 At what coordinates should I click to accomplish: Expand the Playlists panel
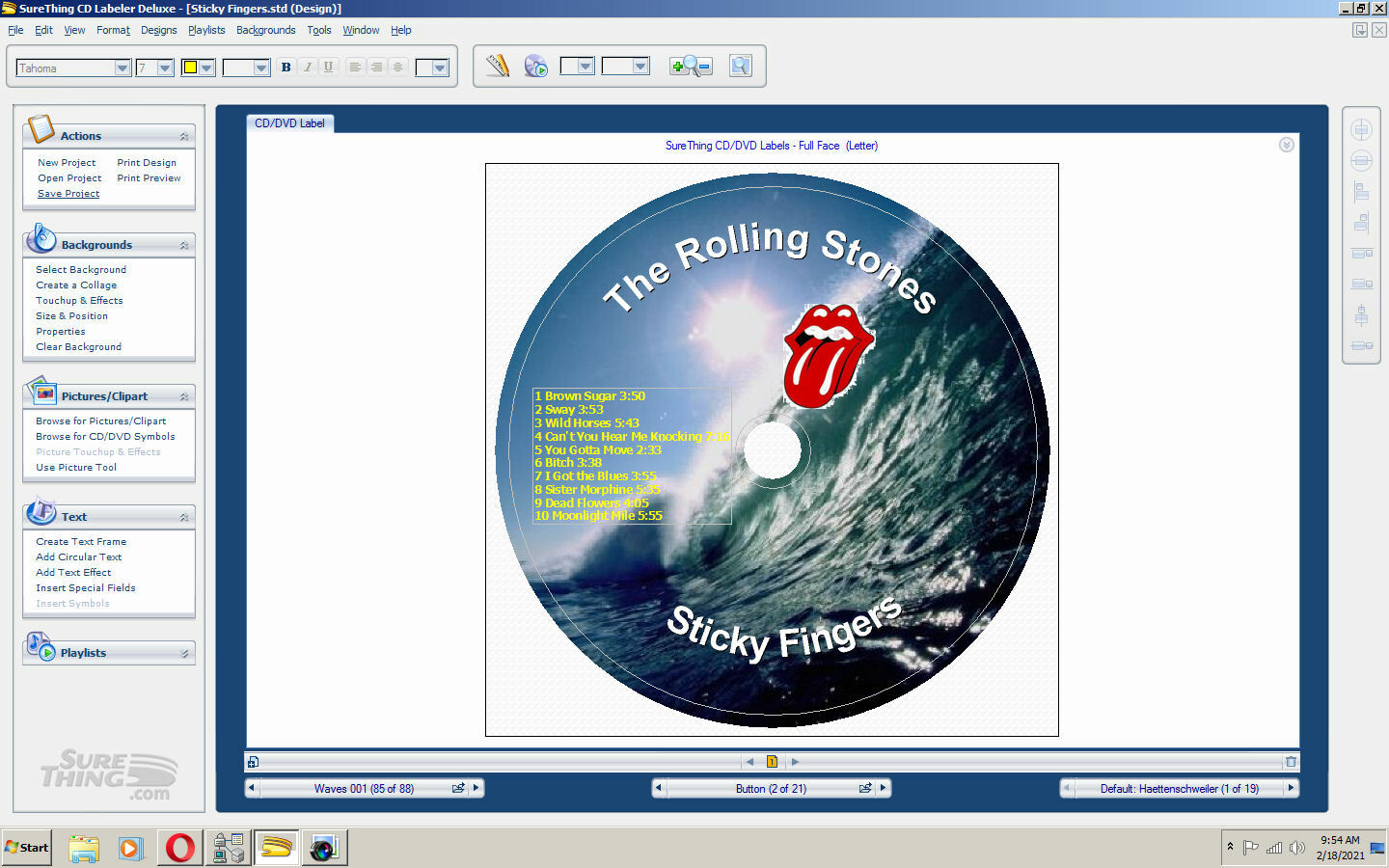184,653
